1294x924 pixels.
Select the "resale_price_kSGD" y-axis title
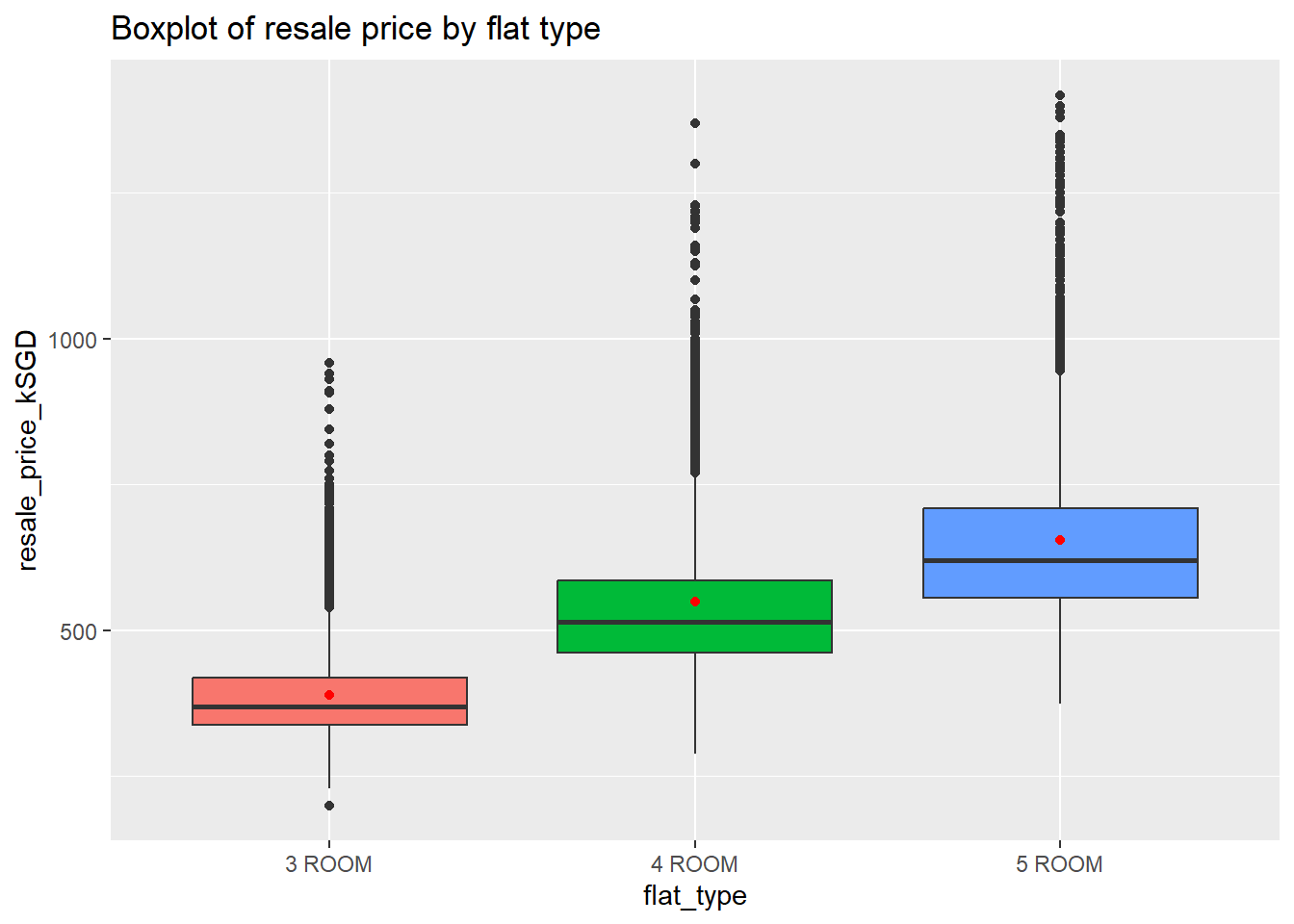(27, 450)
